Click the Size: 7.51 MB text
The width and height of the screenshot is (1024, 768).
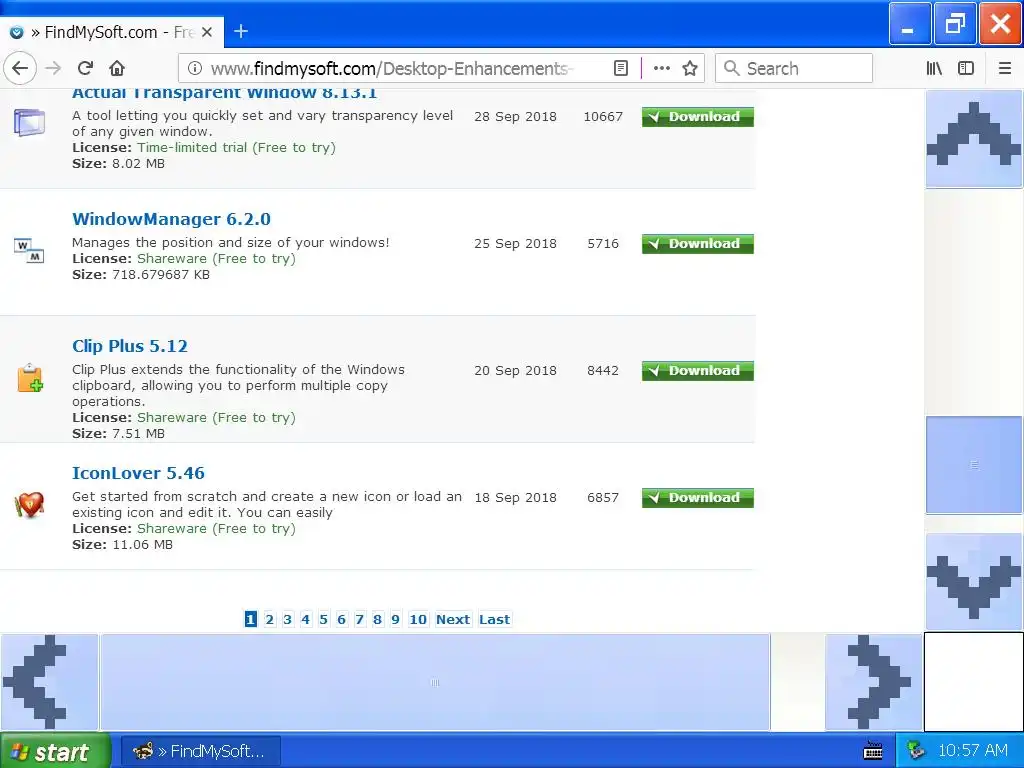118,434
